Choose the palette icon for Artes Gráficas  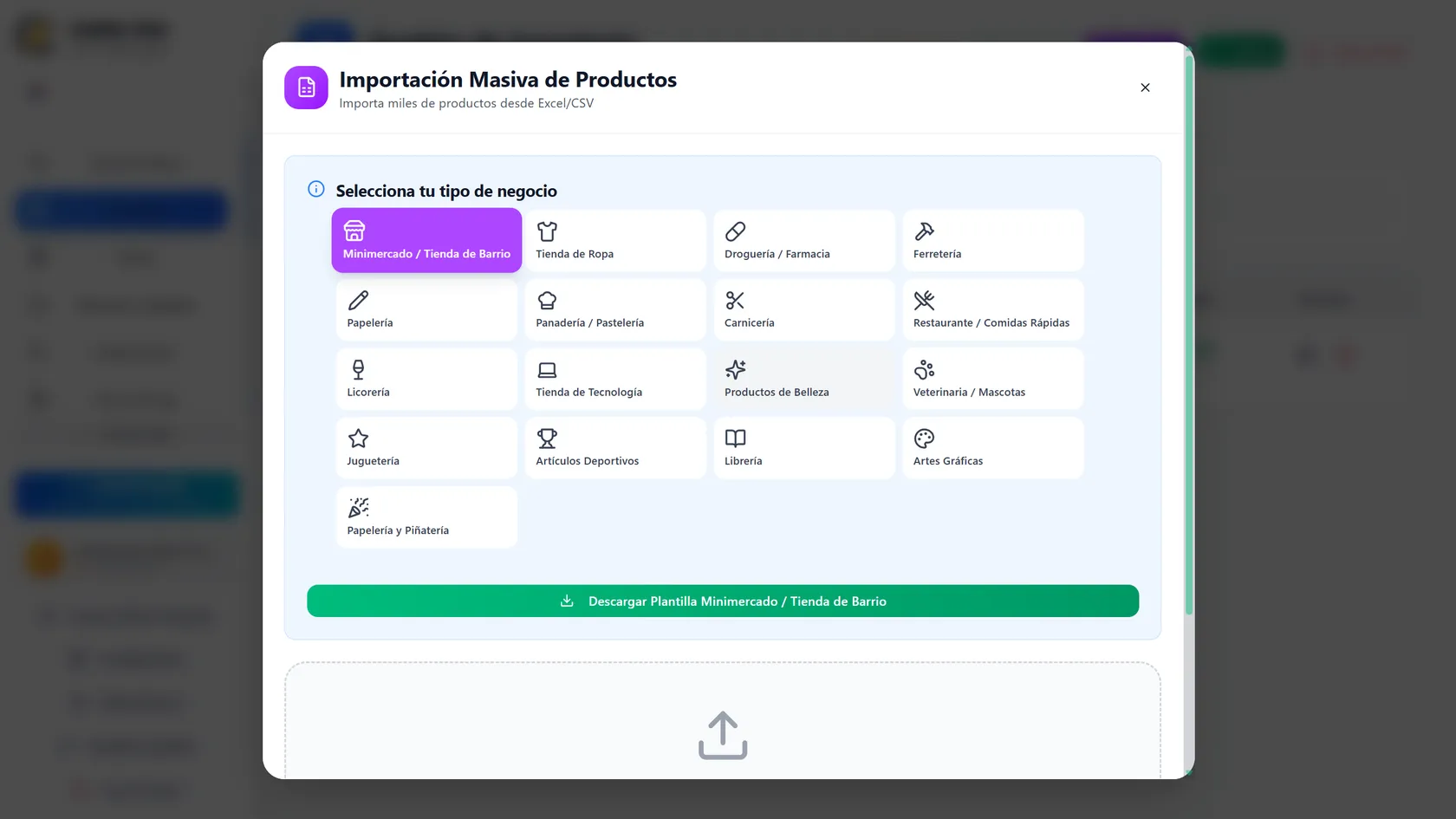924,439
